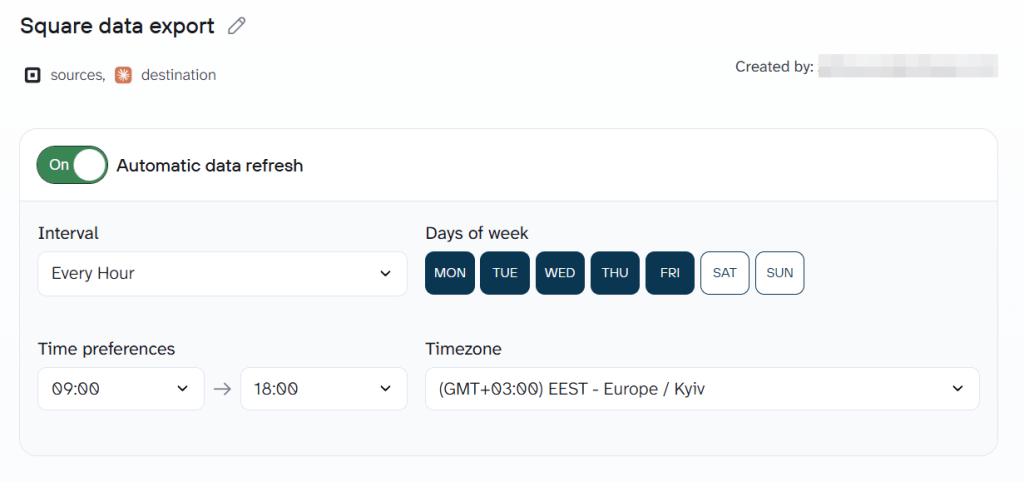The image size is (1024, 482).
Task: Click the blurred creator name
Action: (907, 67)
